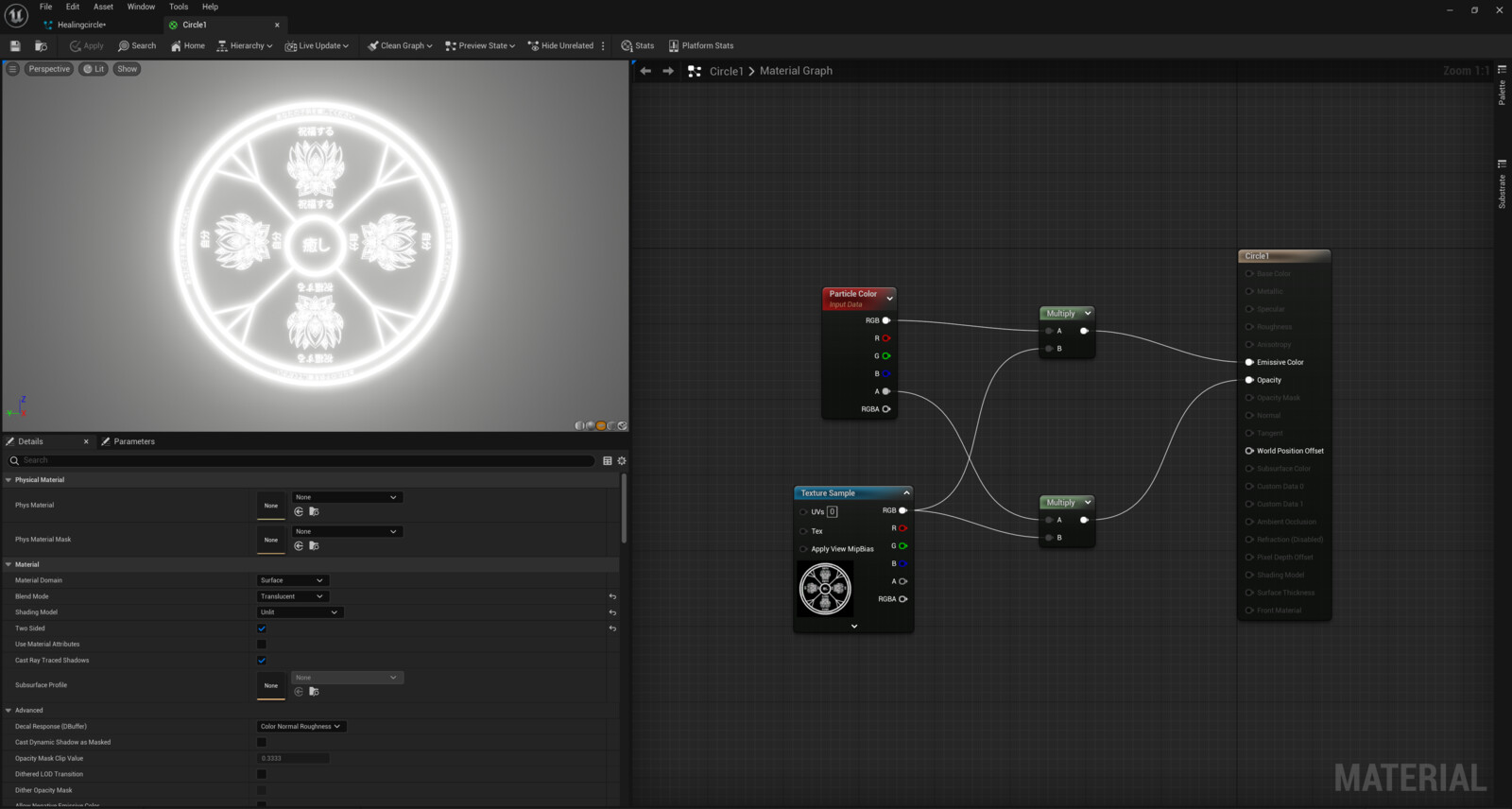Click the Circle1 breadcrumb in graph header
This screenshot has width=1512, height=809.
point(727,71)
